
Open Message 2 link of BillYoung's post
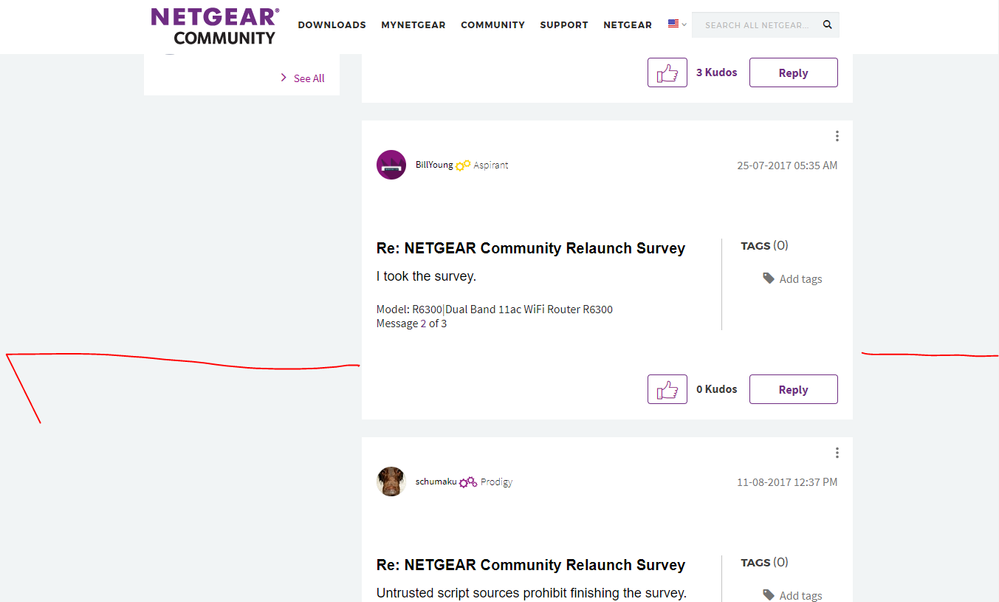pos(423,324)
